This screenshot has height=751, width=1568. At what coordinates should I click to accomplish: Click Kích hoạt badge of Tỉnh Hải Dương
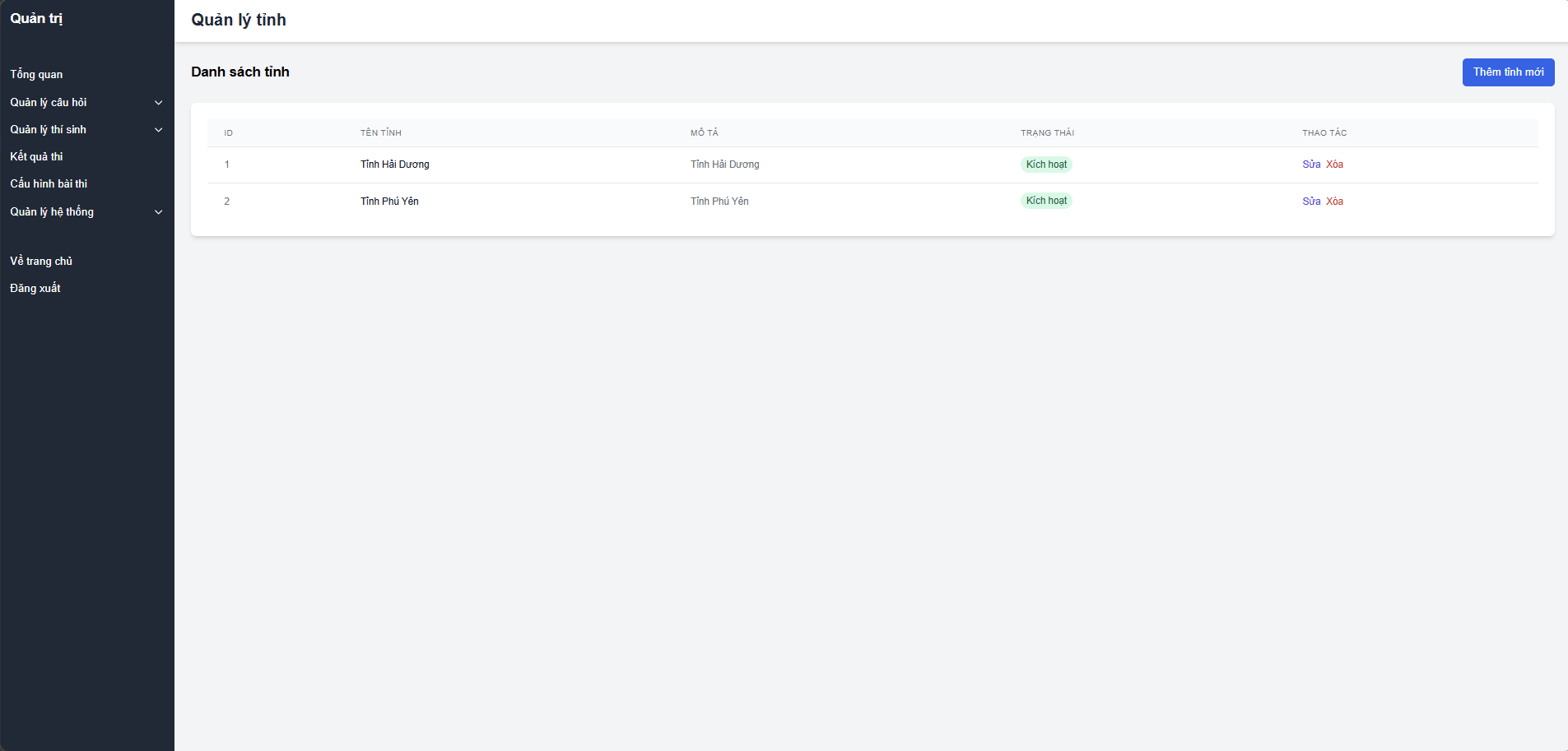pos(1046,165)
